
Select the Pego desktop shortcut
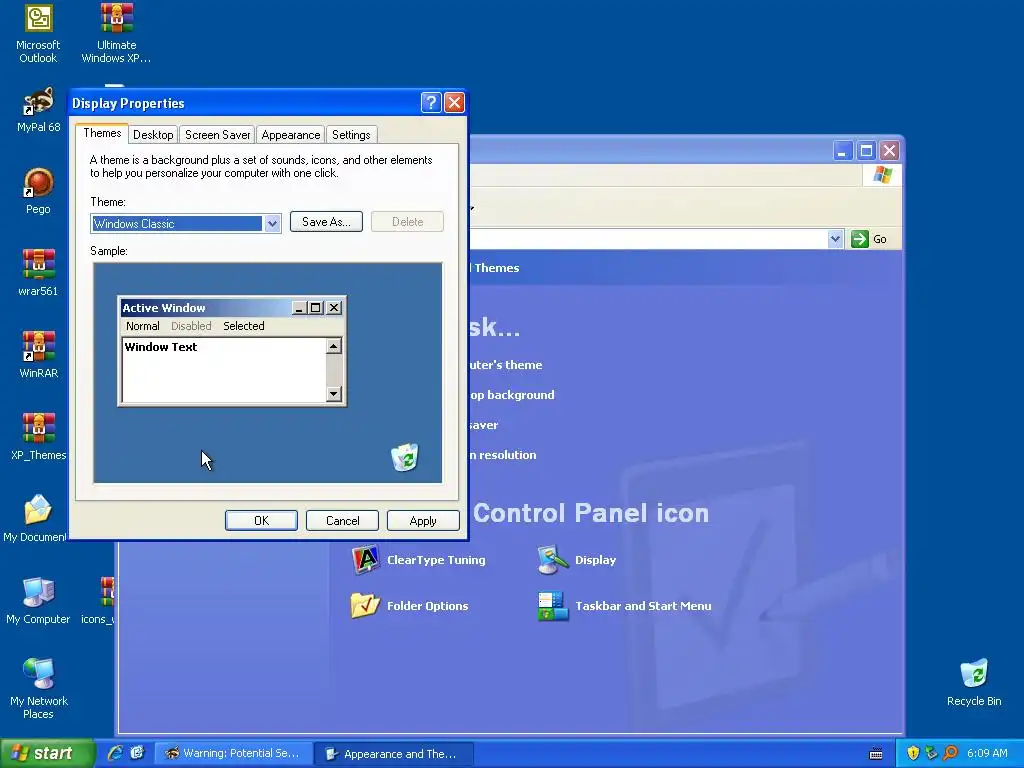click(39, 191)
